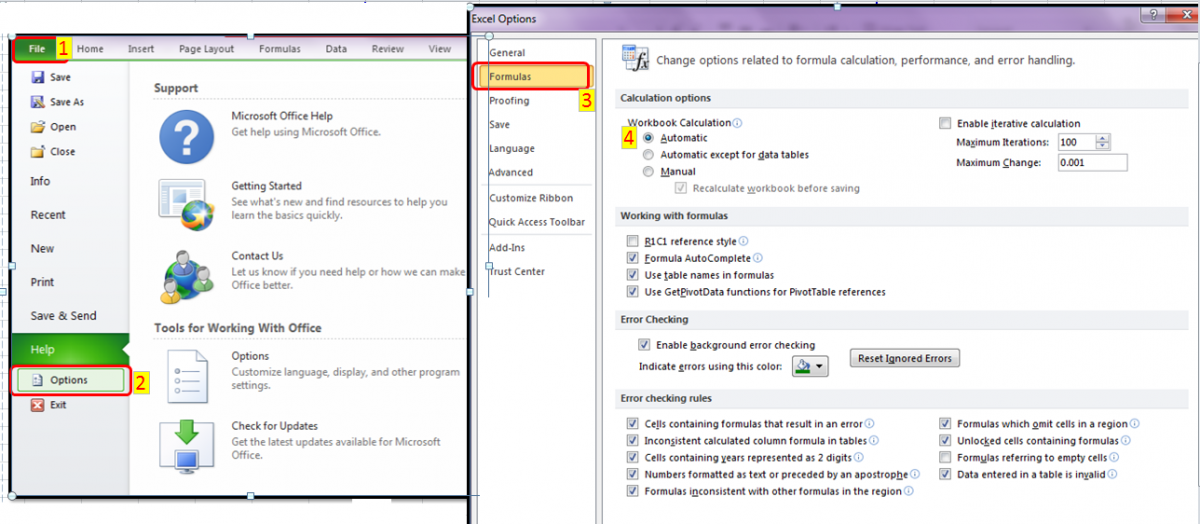Toggle Formula AutoComplete checkbox
This screenshot has width=1200, height=524.
pos(632,258)
